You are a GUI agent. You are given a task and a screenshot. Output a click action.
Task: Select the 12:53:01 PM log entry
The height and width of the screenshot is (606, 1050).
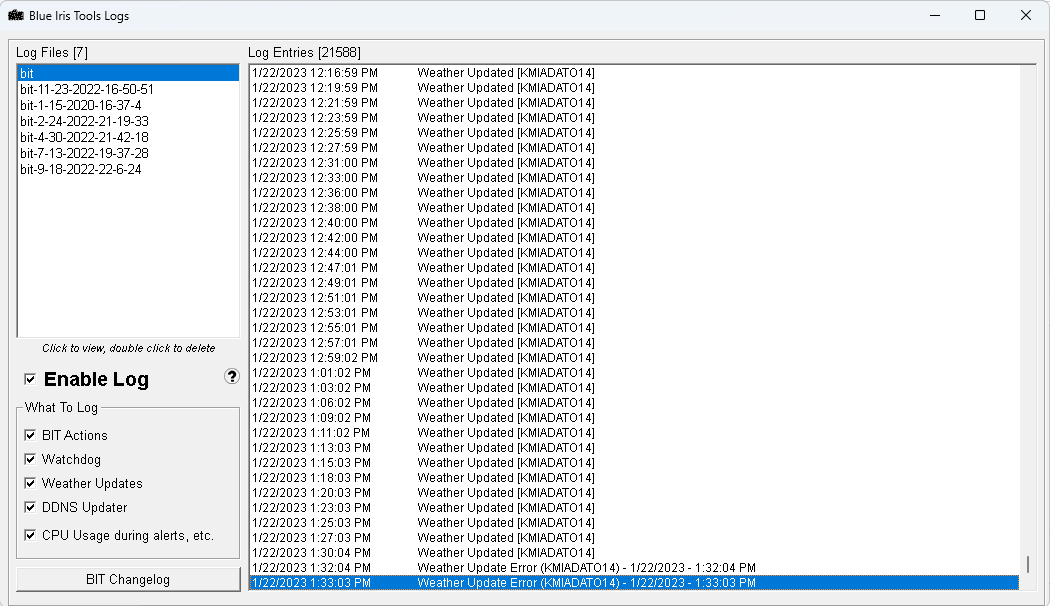[x=634, y=313]
